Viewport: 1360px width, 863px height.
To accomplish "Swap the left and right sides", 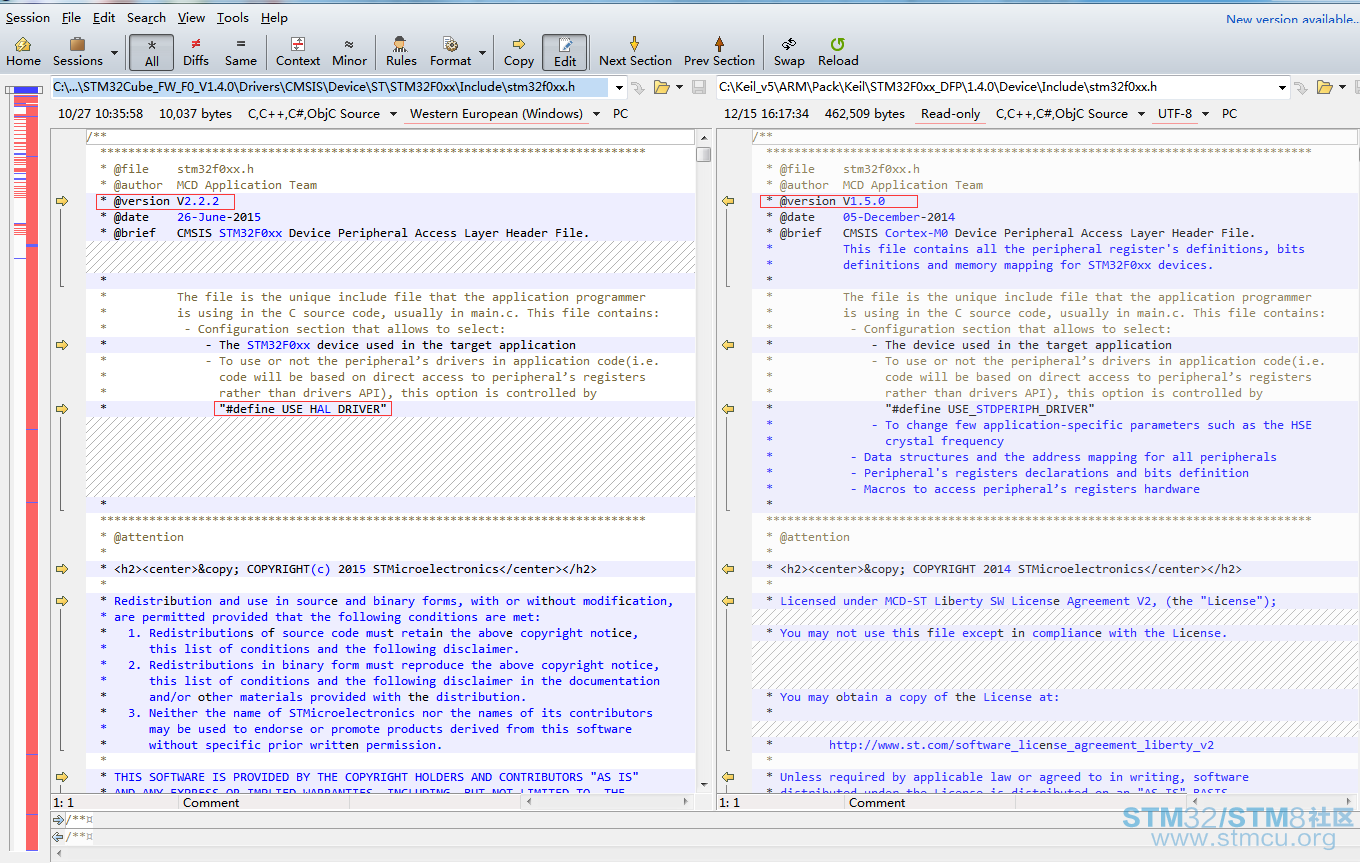I will tap(788, 52).
